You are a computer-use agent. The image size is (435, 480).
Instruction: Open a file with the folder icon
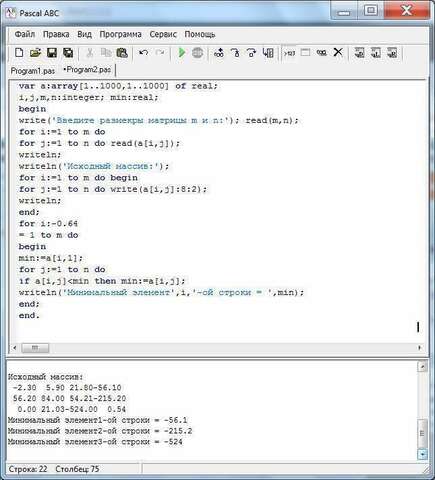(35, 53)
